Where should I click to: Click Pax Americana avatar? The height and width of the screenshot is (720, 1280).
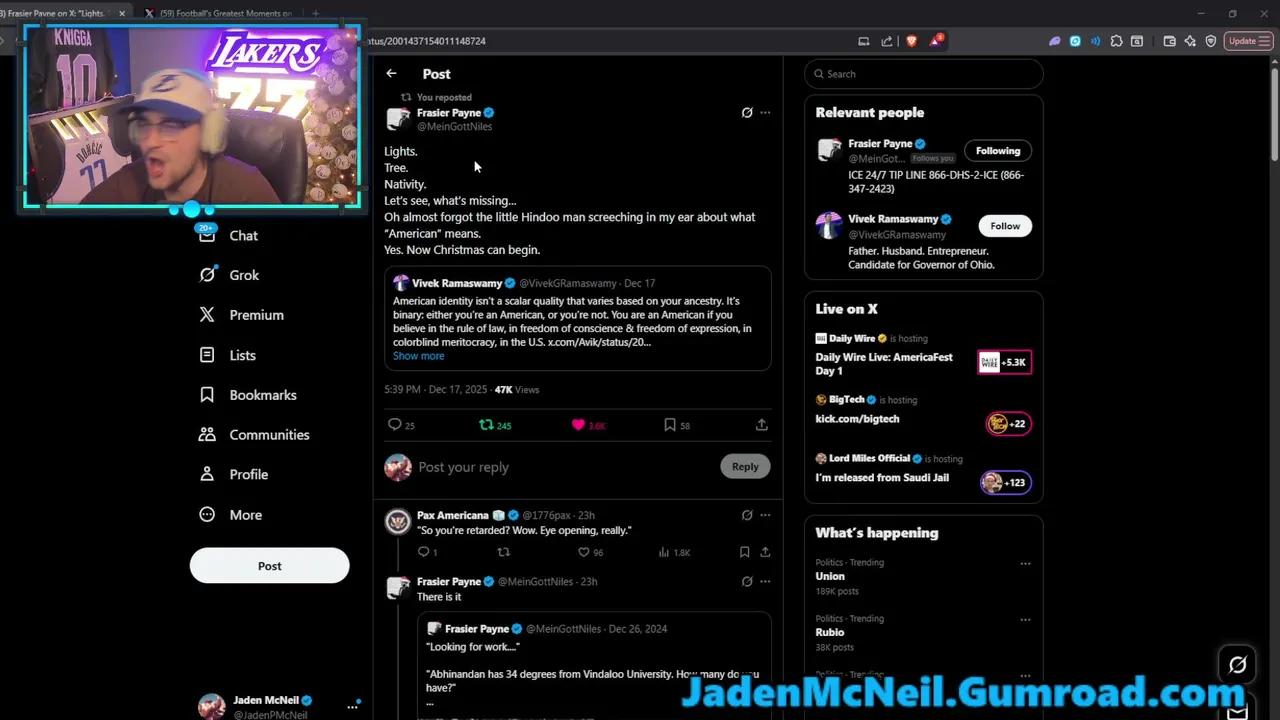(398, 521)
